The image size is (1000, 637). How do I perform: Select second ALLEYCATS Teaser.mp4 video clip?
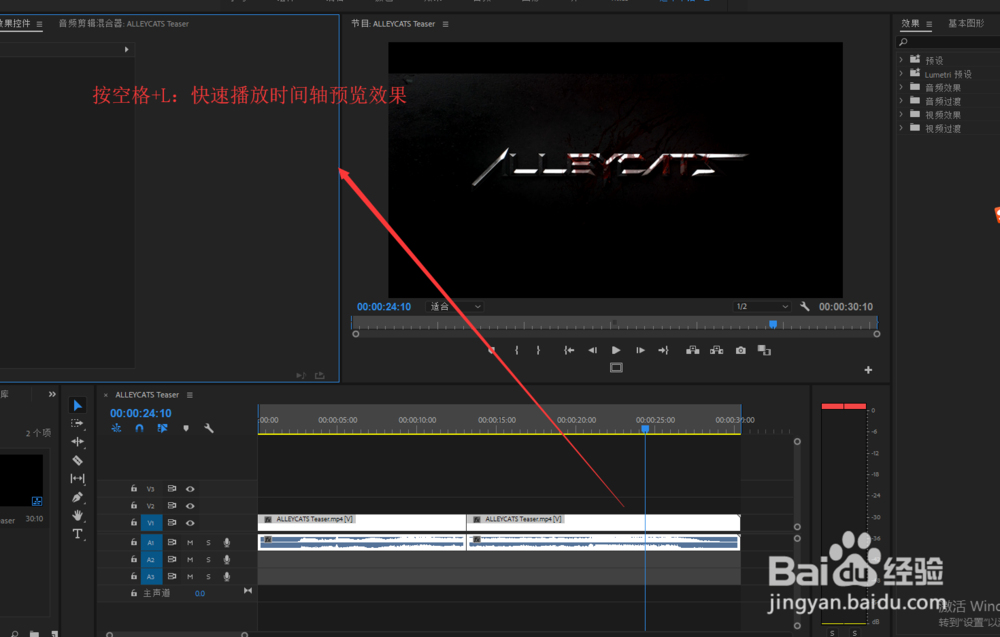[603, 523]
